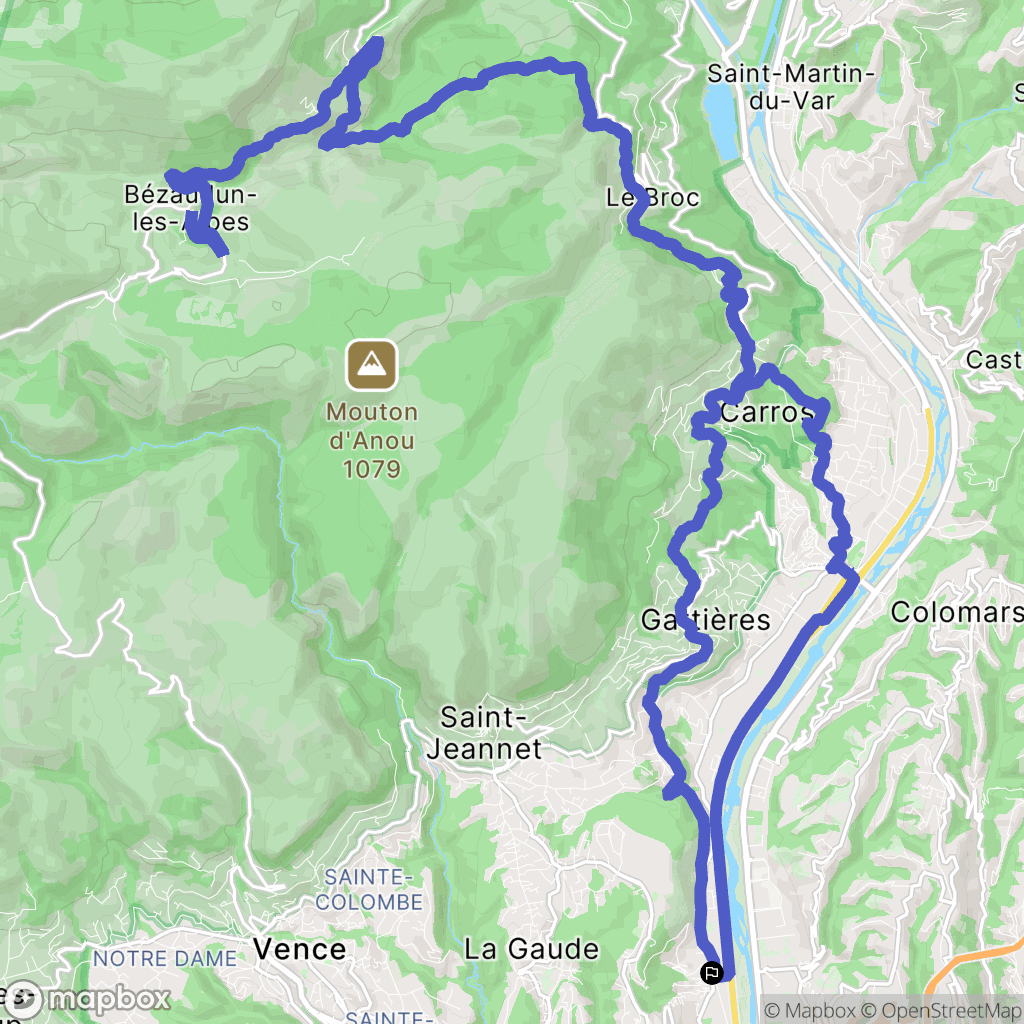Open the © Mapbox attribution link
Image resolution: width=1024 pixels, height=1024 pixels.
[x=810, y=1010]
